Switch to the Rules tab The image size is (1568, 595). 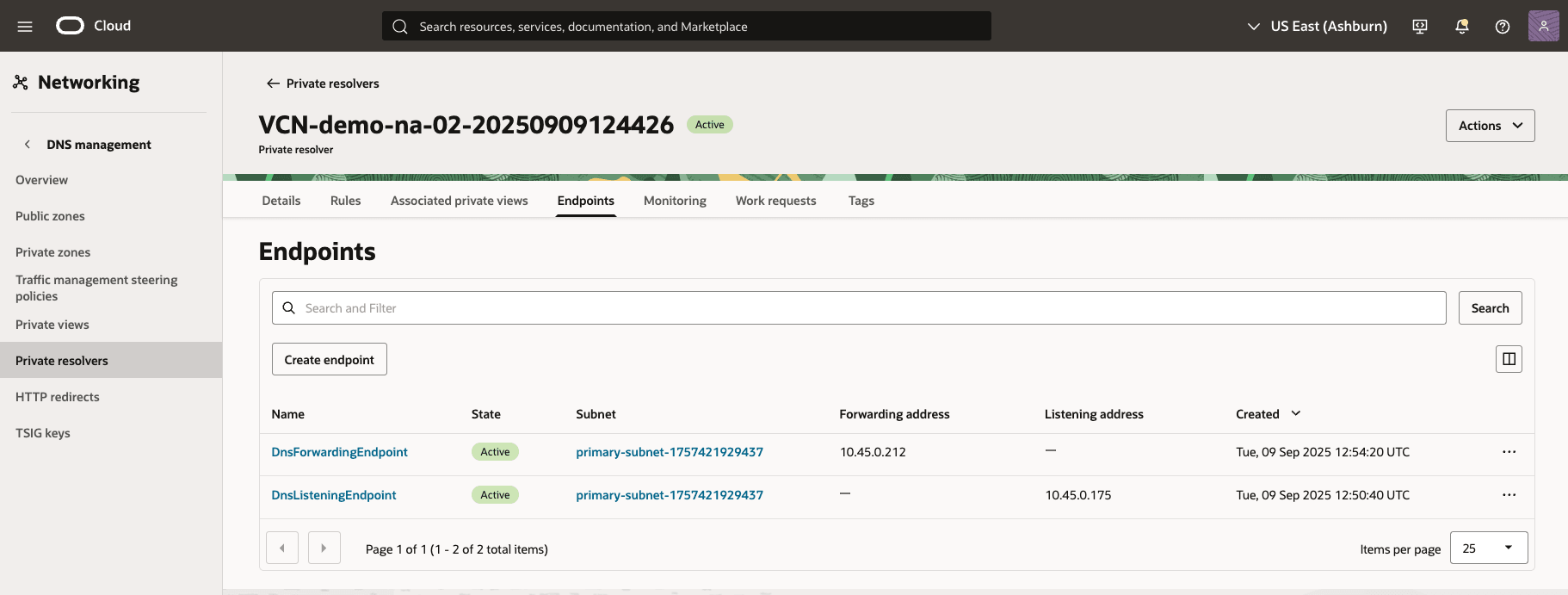coord(345,201)
